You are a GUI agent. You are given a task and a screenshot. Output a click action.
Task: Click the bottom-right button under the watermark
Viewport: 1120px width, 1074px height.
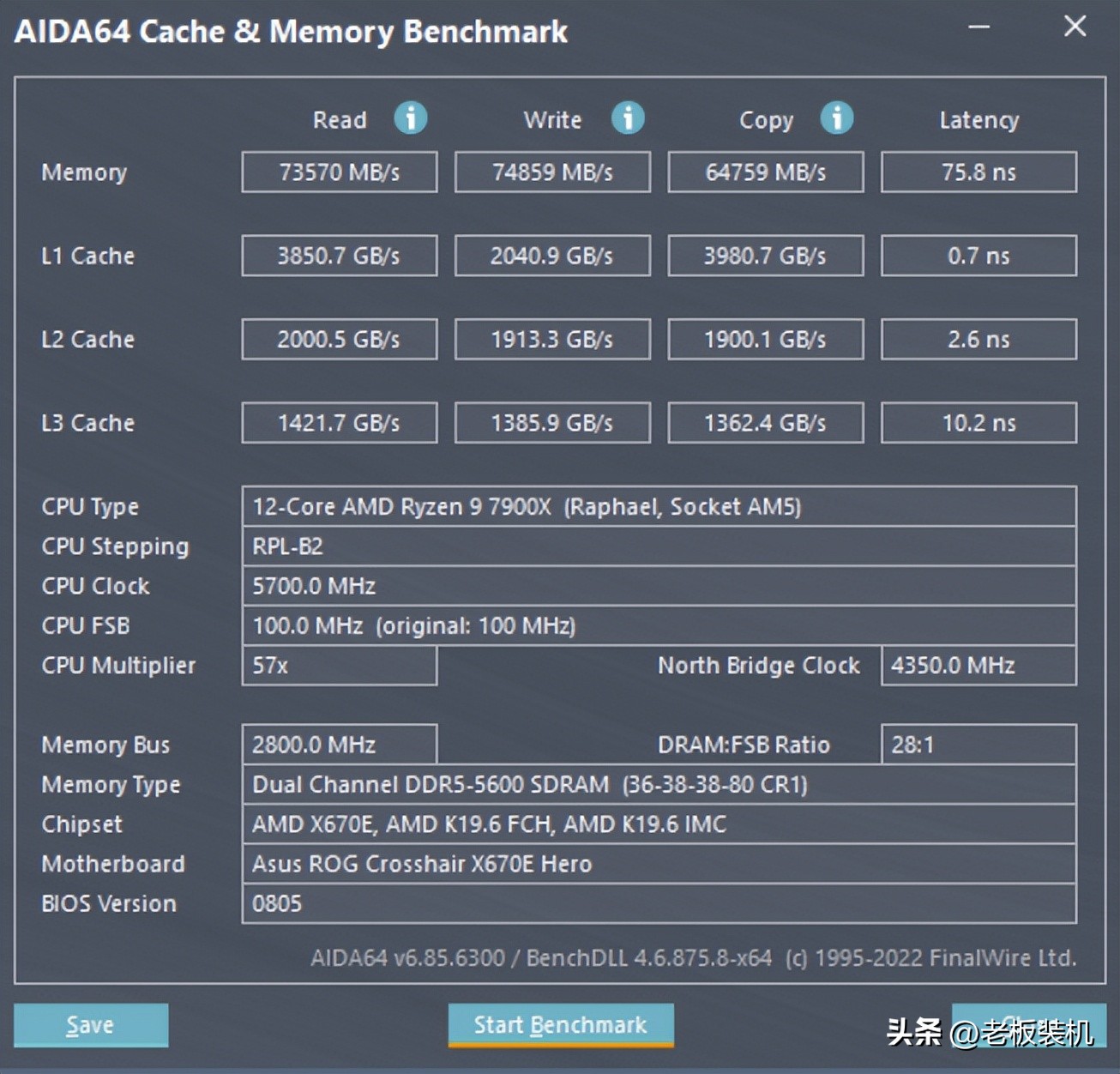coord(1028,1024)
